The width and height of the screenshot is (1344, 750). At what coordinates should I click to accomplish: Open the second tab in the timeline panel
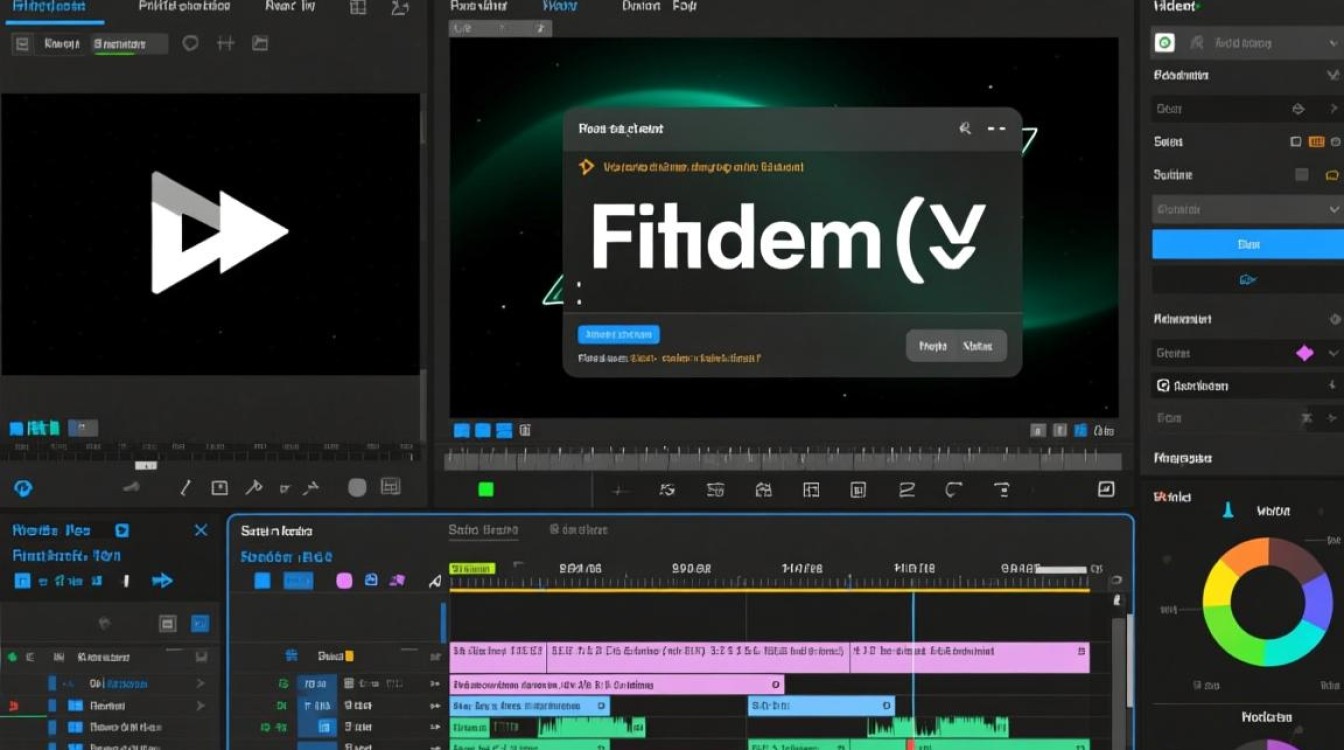click(483, 530)
